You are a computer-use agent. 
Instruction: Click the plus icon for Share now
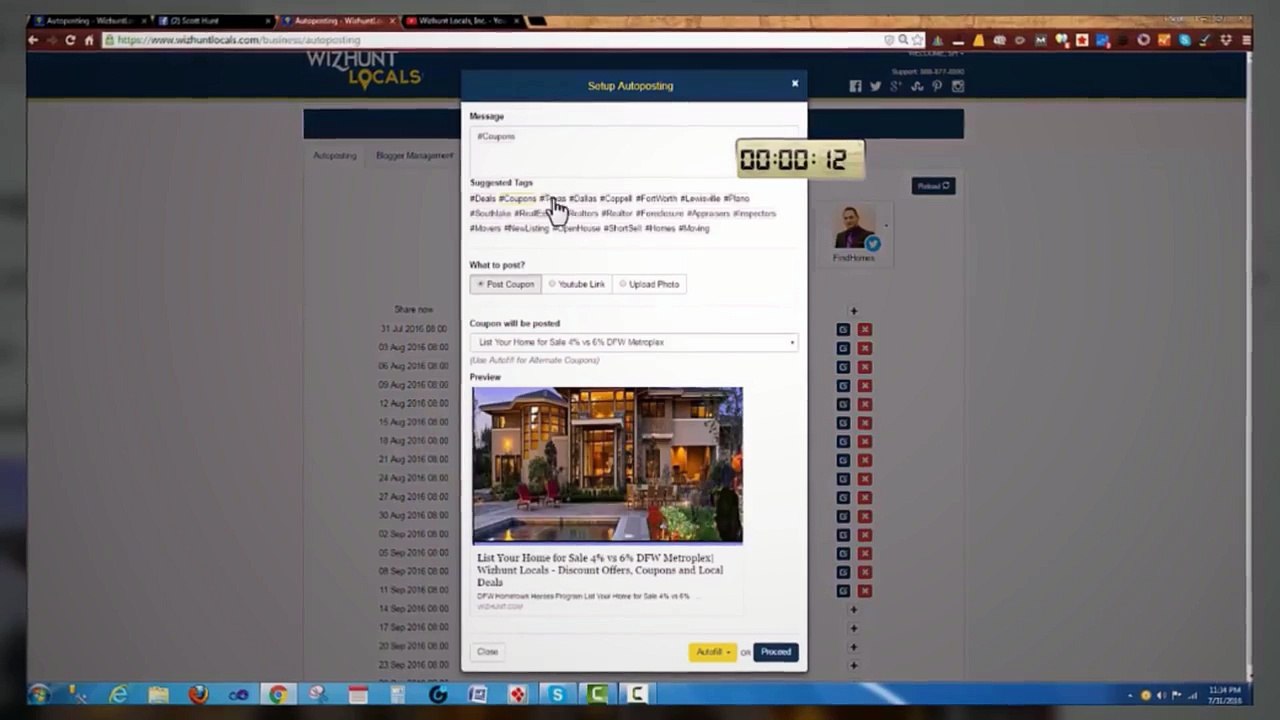(853, 311)
